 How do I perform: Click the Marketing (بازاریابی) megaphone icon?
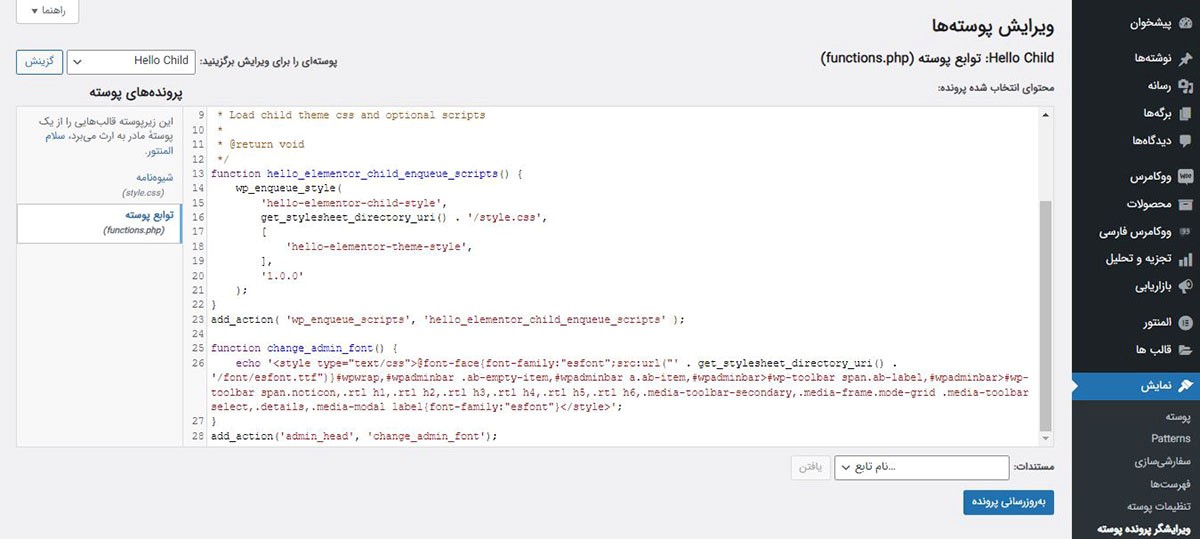(1185, 287)
